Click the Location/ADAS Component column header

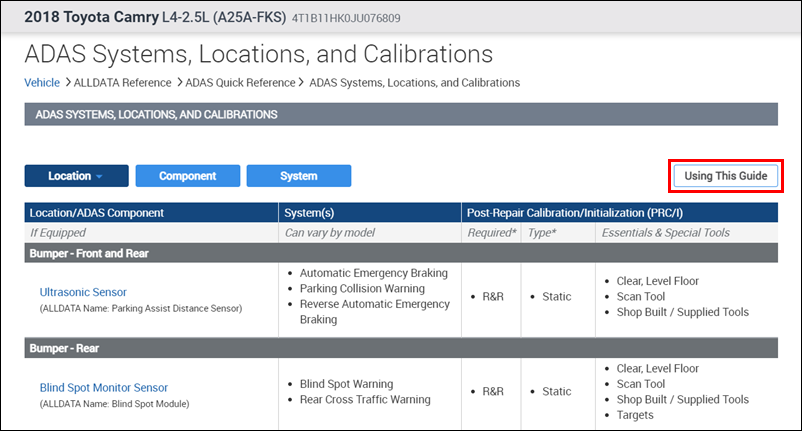click(151, 213)
